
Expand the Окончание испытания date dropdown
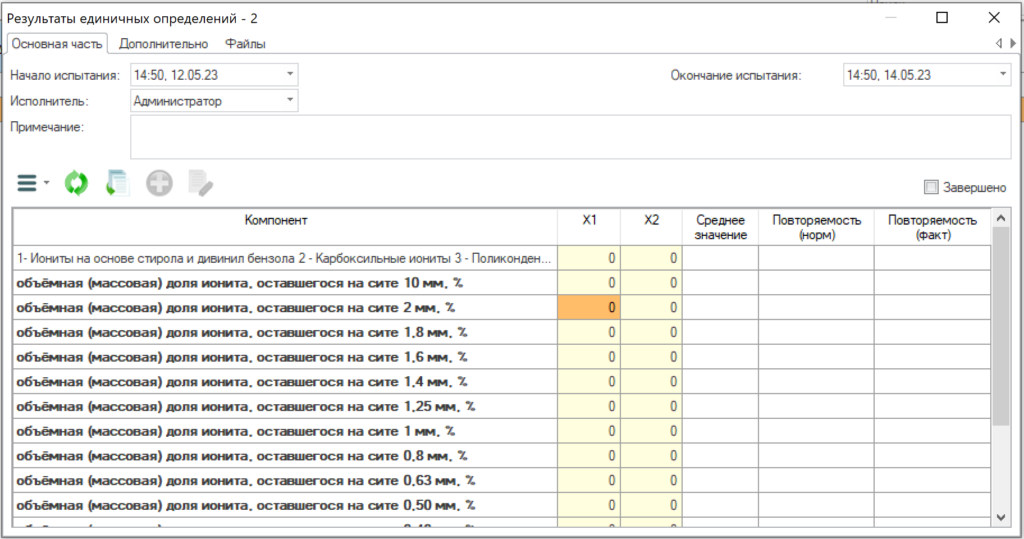pos(1003,74)
